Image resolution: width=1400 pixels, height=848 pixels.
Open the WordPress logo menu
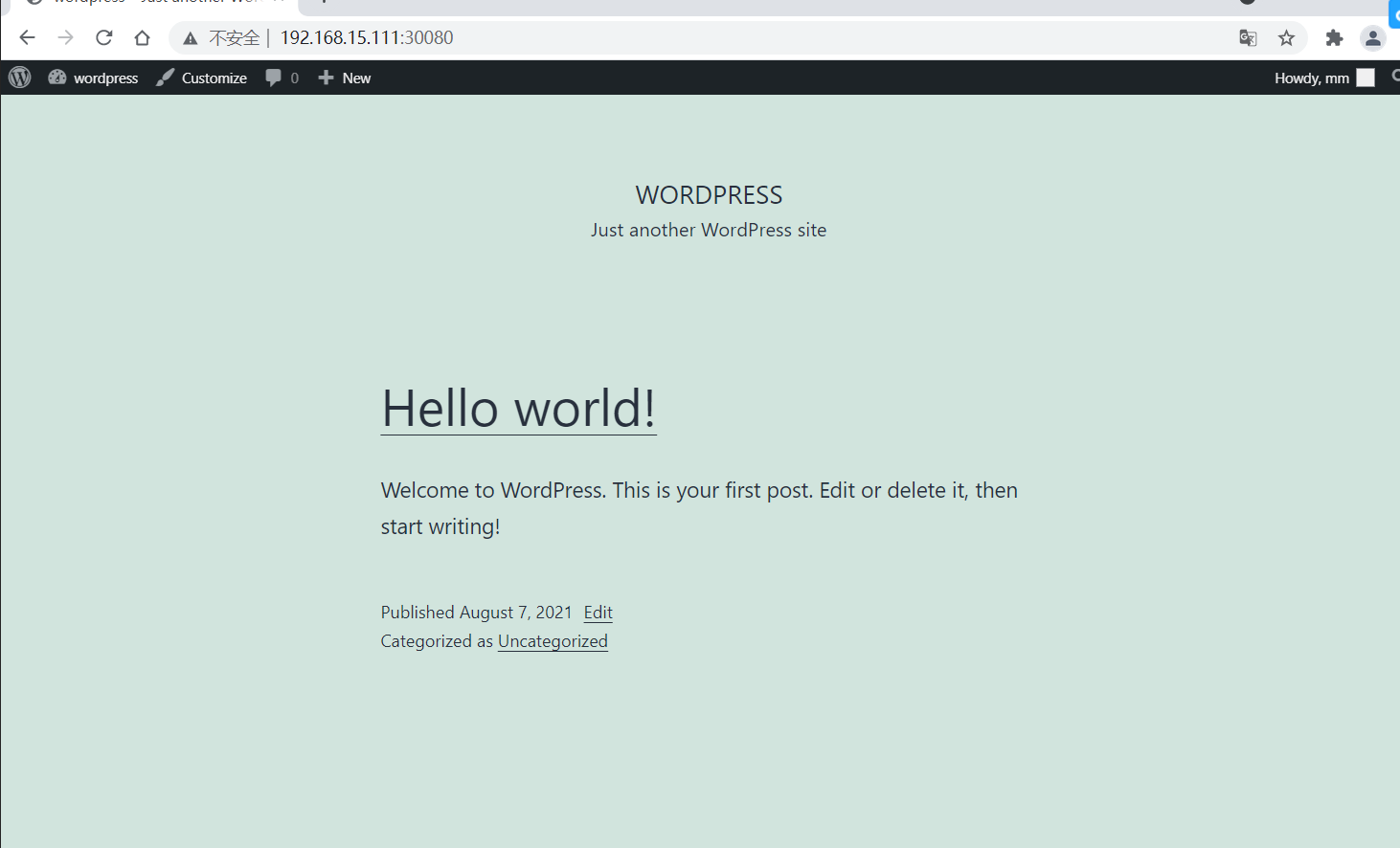click(x=20, y=78)
